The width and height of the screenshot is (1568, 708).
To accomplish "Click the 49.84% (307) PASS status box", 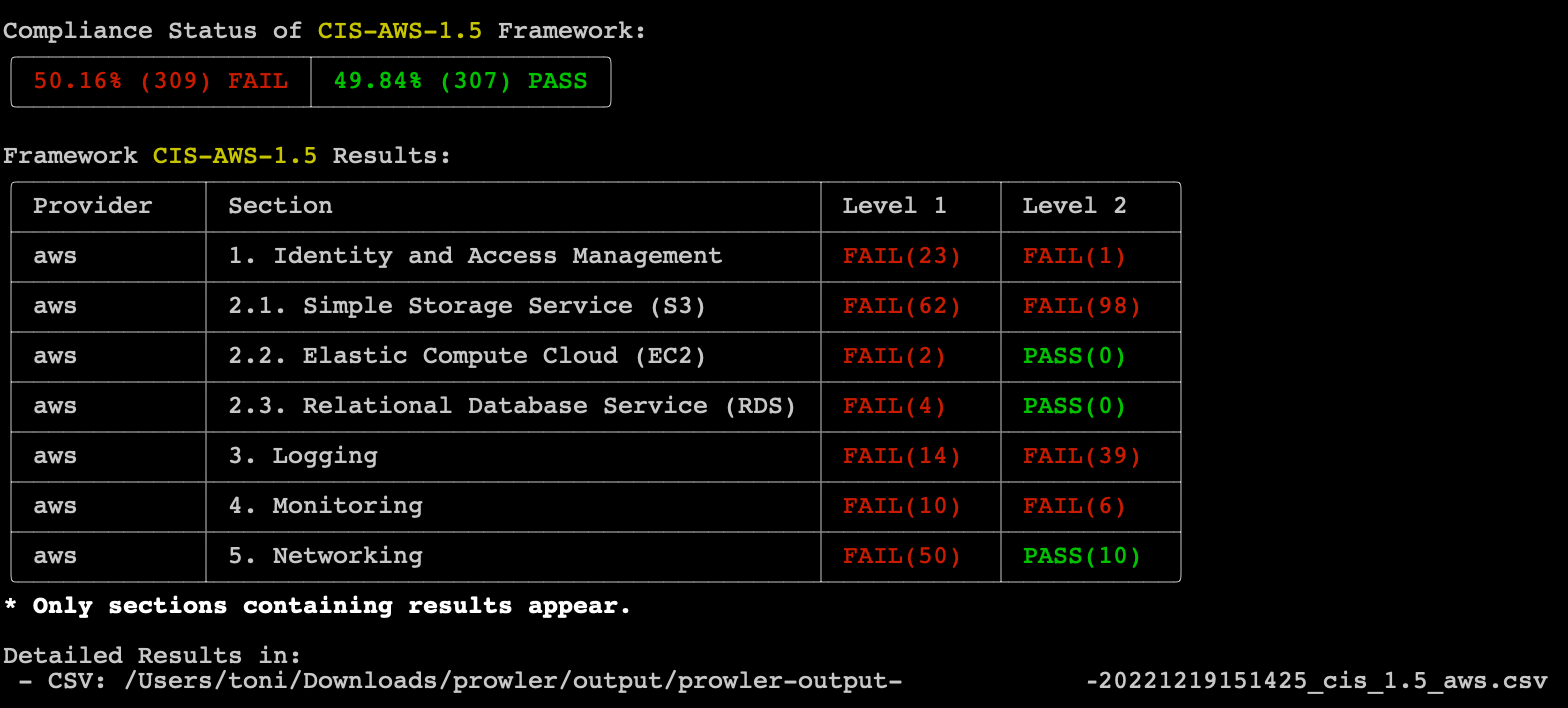I will 460,82.
